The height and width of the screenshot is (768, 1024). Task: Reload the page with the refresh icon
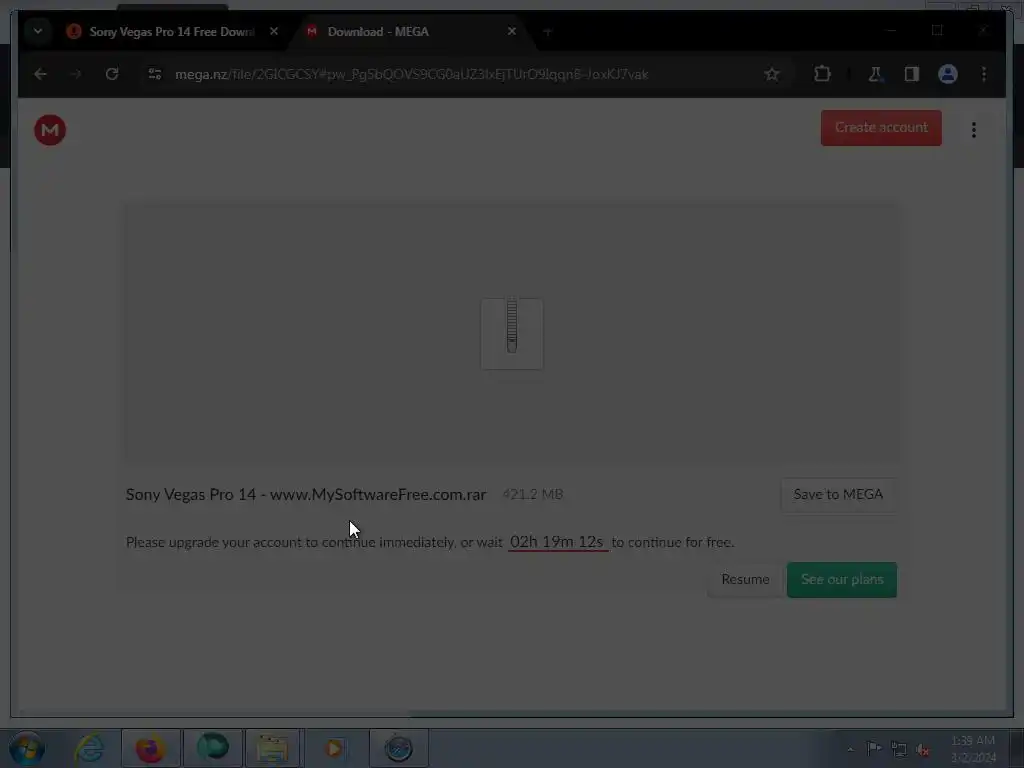click(112, 74)
